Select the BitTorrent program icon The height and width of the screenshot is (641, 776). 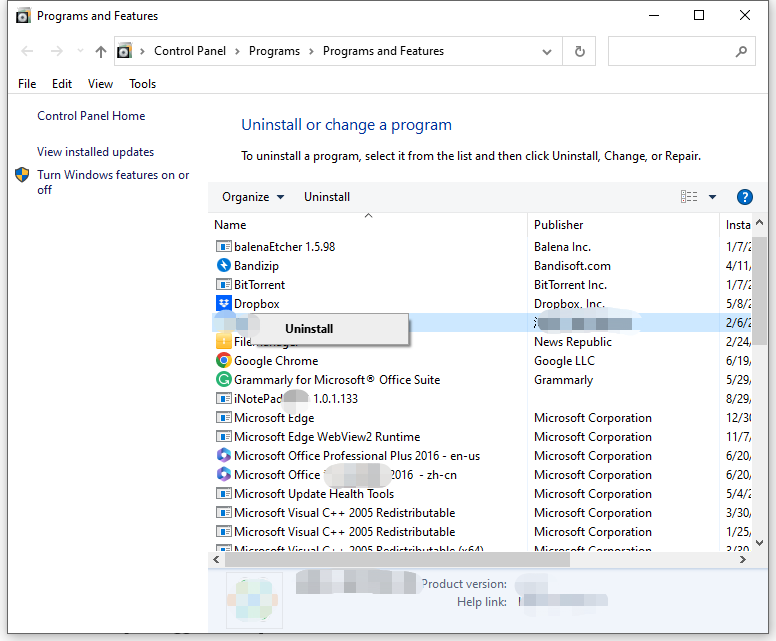(224, 285)
